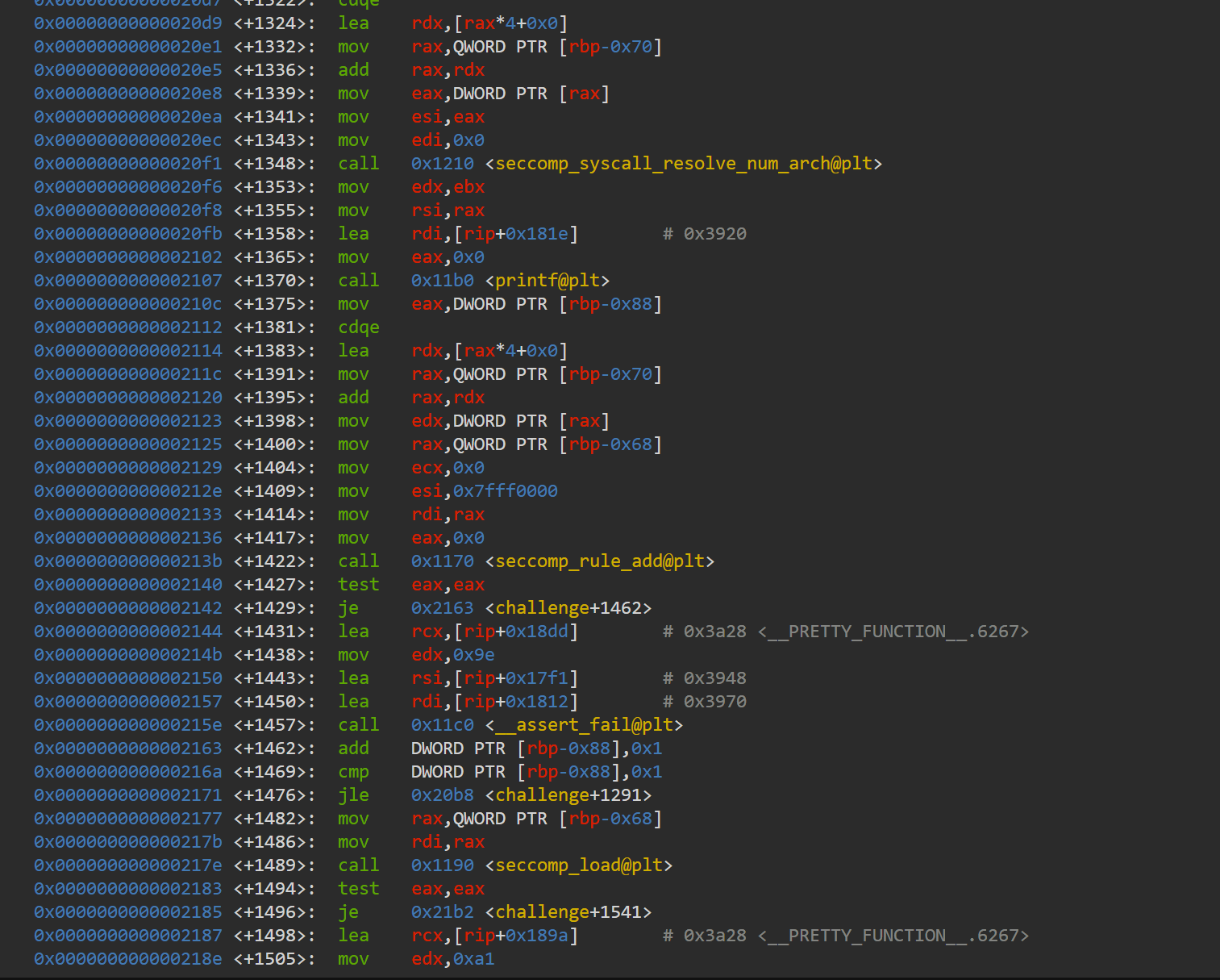This screenshot has width=1220, height=980.
Task: Click address 0x0000000000002171
Action: click(x=127, y=795)
